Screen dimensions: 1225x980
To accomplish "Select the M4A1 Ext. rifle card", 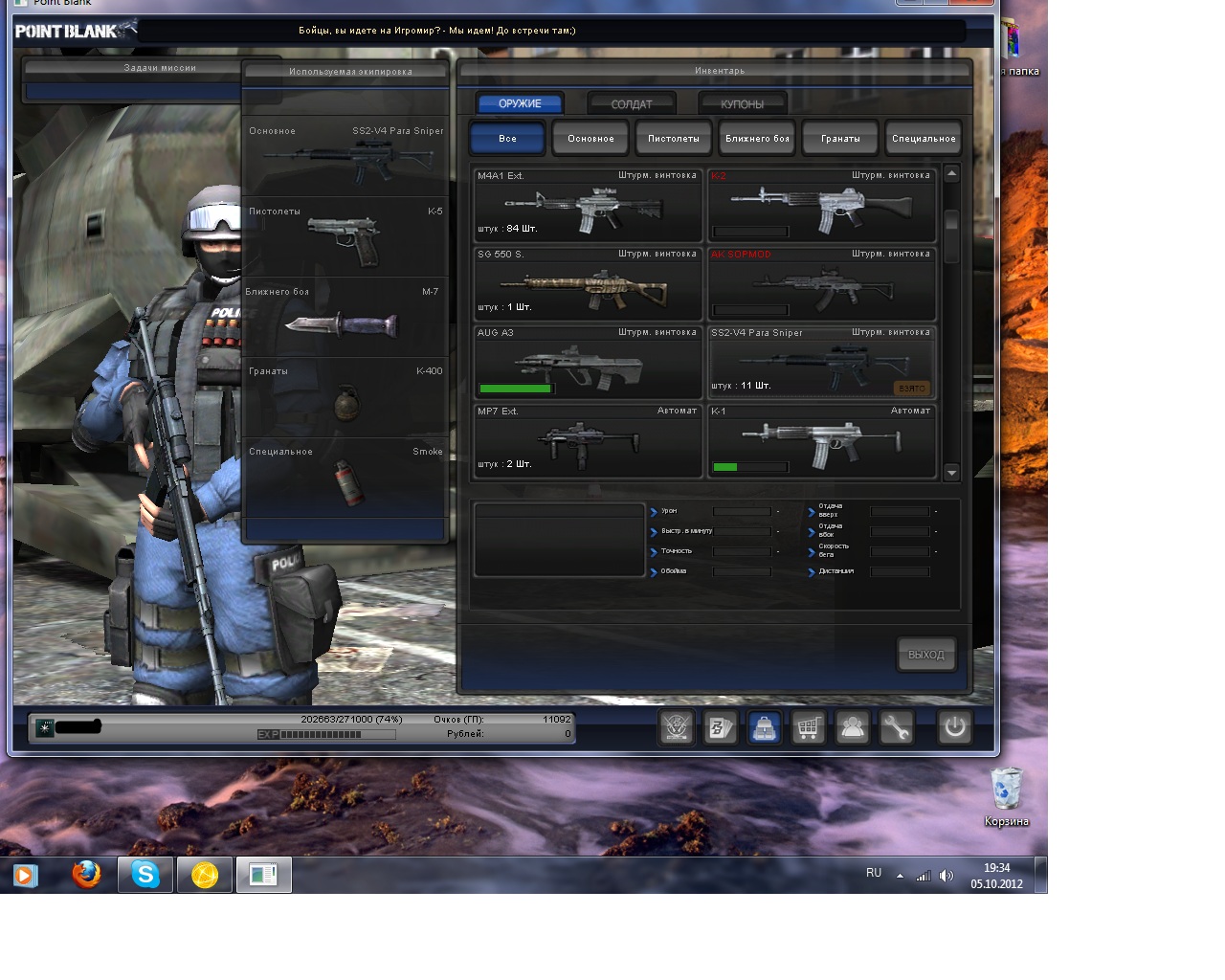I will pos(588,204).
